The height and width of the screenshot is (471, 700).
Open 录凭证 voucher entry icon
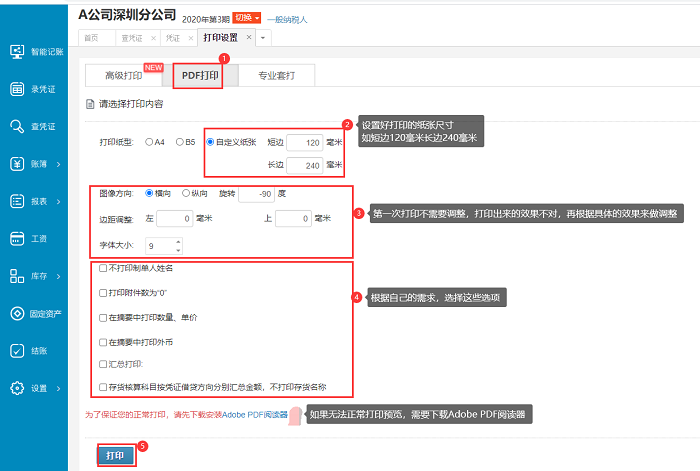click(x=17, y=89)
